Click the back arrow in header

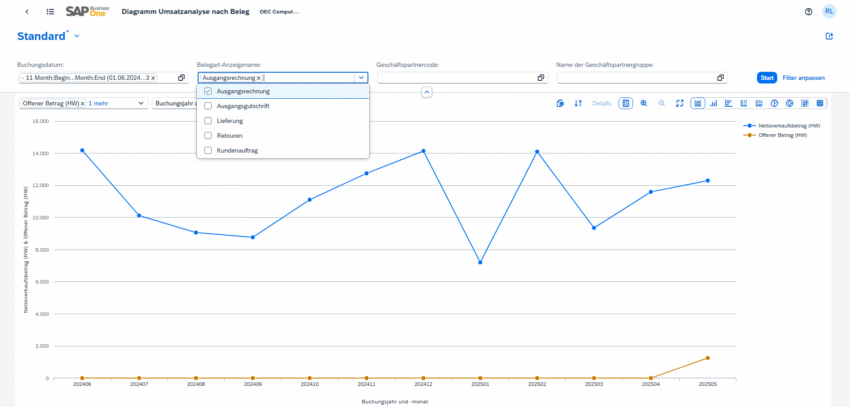26,11
